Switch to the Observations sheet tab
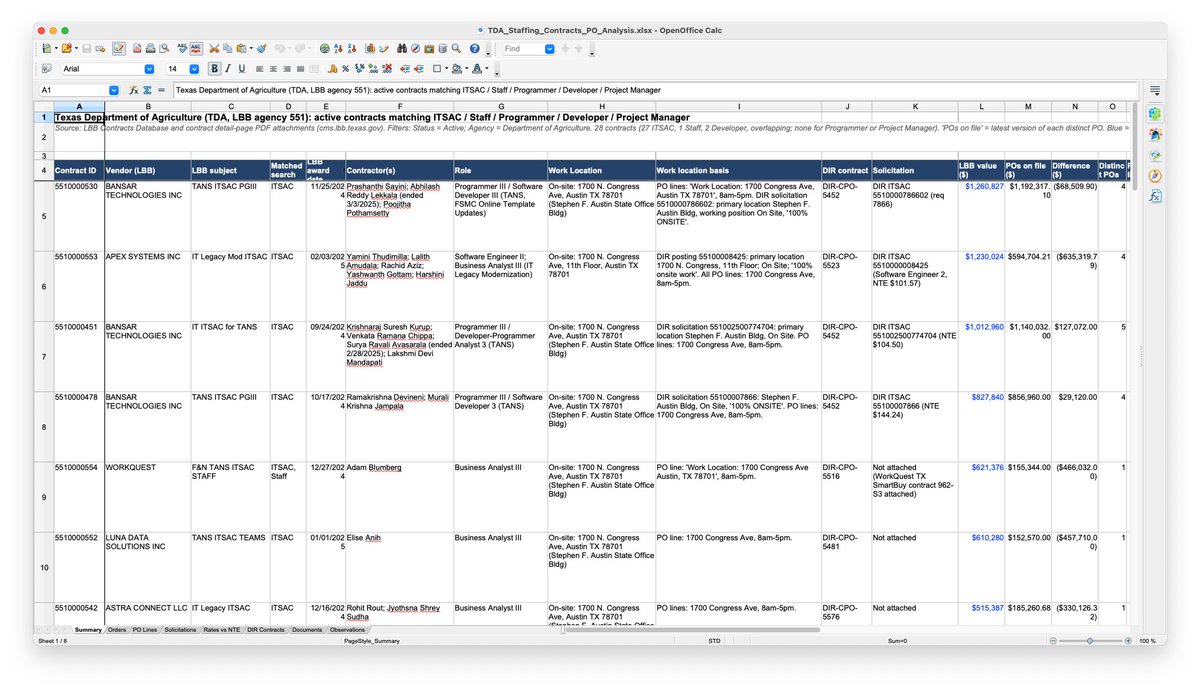Screen dimensions: 1200x689 [x=347, y=630]
